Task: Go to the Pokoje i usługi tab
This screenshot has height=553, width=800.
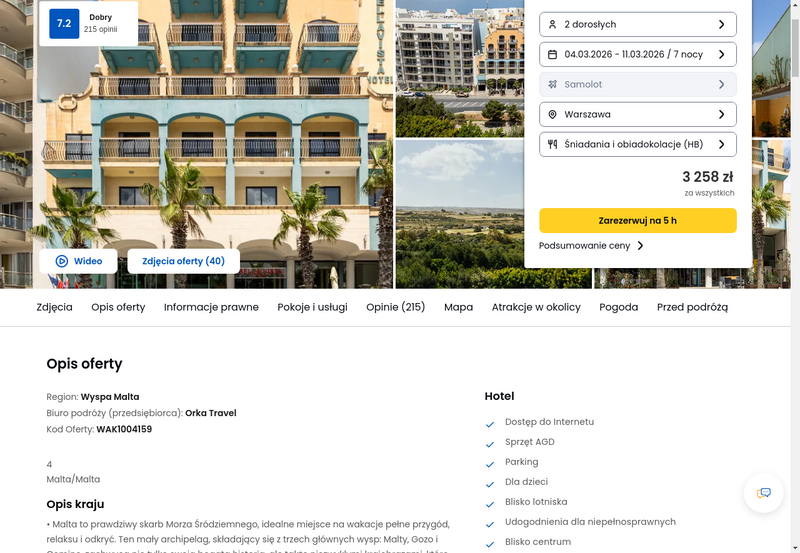Action: tap(312, 307)
